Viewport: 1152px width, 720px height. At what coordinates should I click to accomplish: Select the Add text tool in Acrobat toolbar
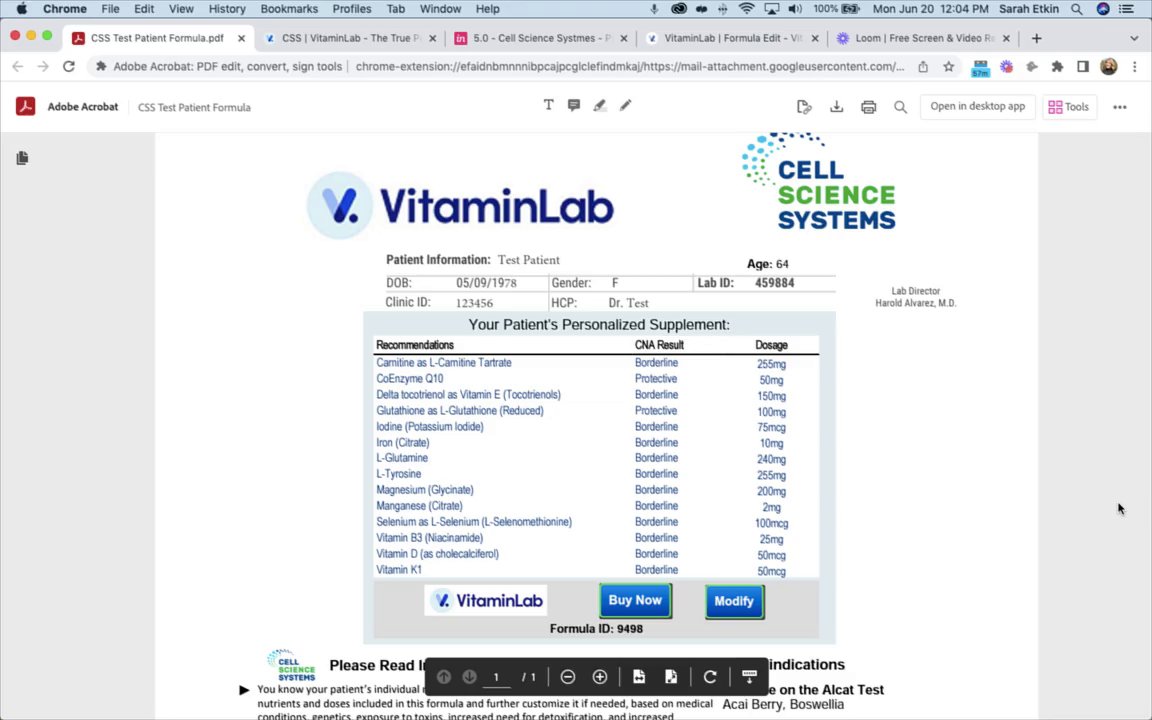tap(548, 105)
